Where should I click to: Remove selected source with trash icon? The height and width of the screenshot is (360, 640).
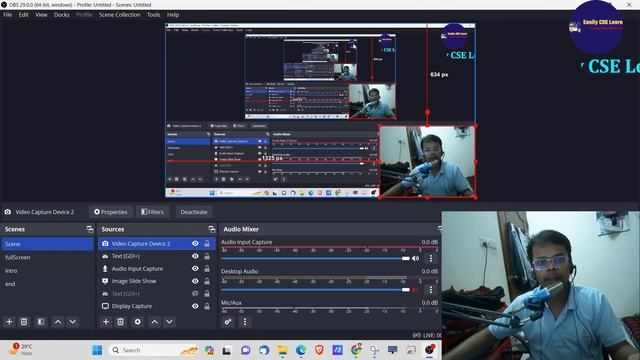[x=120, y=322]
